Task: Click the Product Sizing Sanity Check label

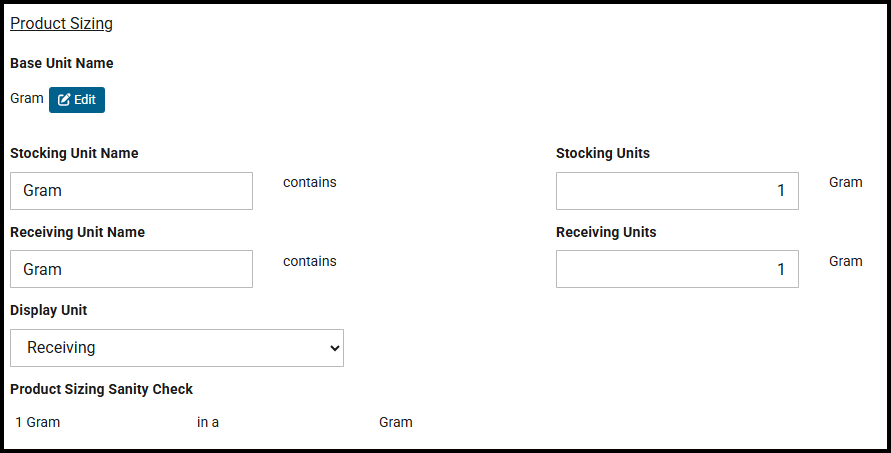Action: point(101,389)
